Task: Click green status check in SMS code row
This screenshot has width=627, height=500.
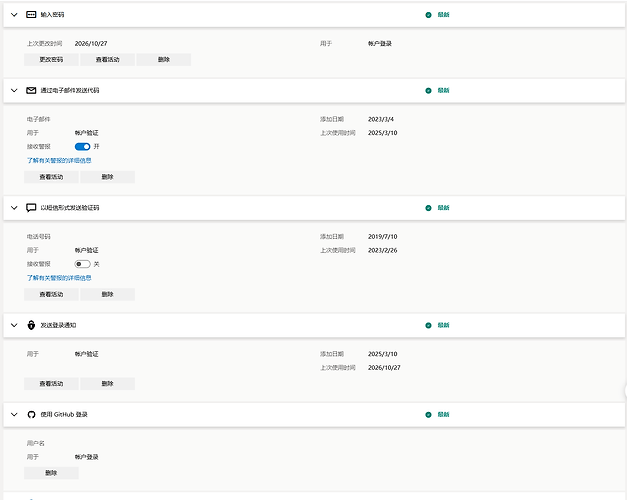Action: point(428,208)
